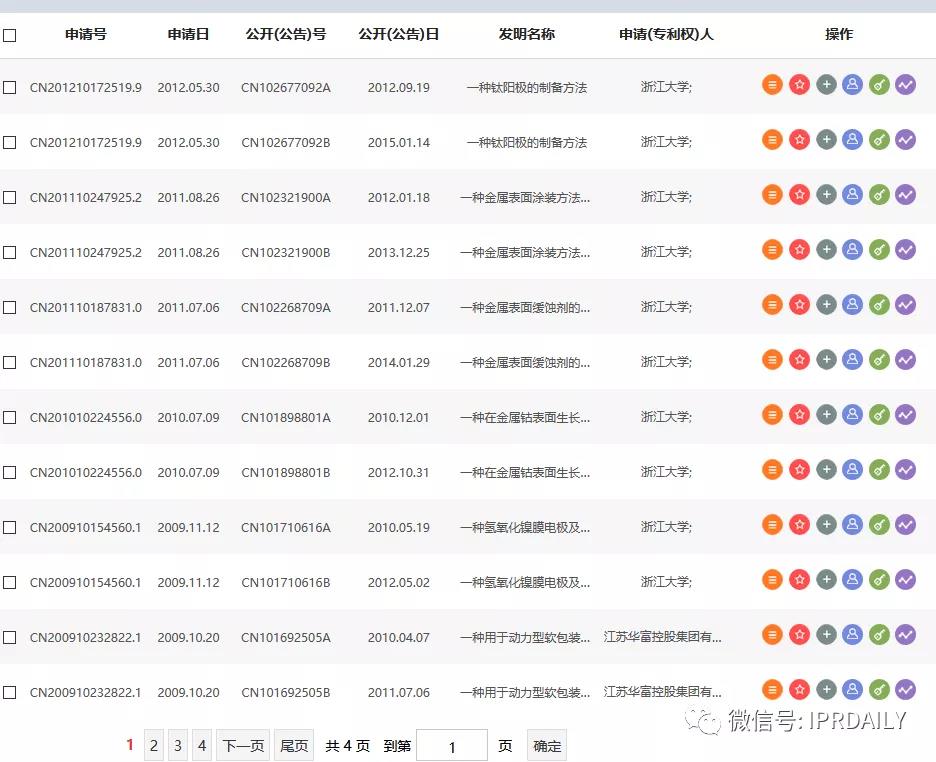
Task: Click publication number CN102321900B
Action: click(286, 252)
